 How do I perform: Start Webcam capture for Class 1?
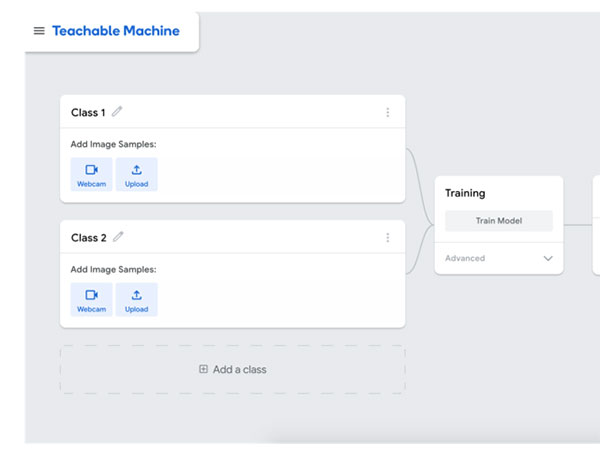(x=92, y=174)
